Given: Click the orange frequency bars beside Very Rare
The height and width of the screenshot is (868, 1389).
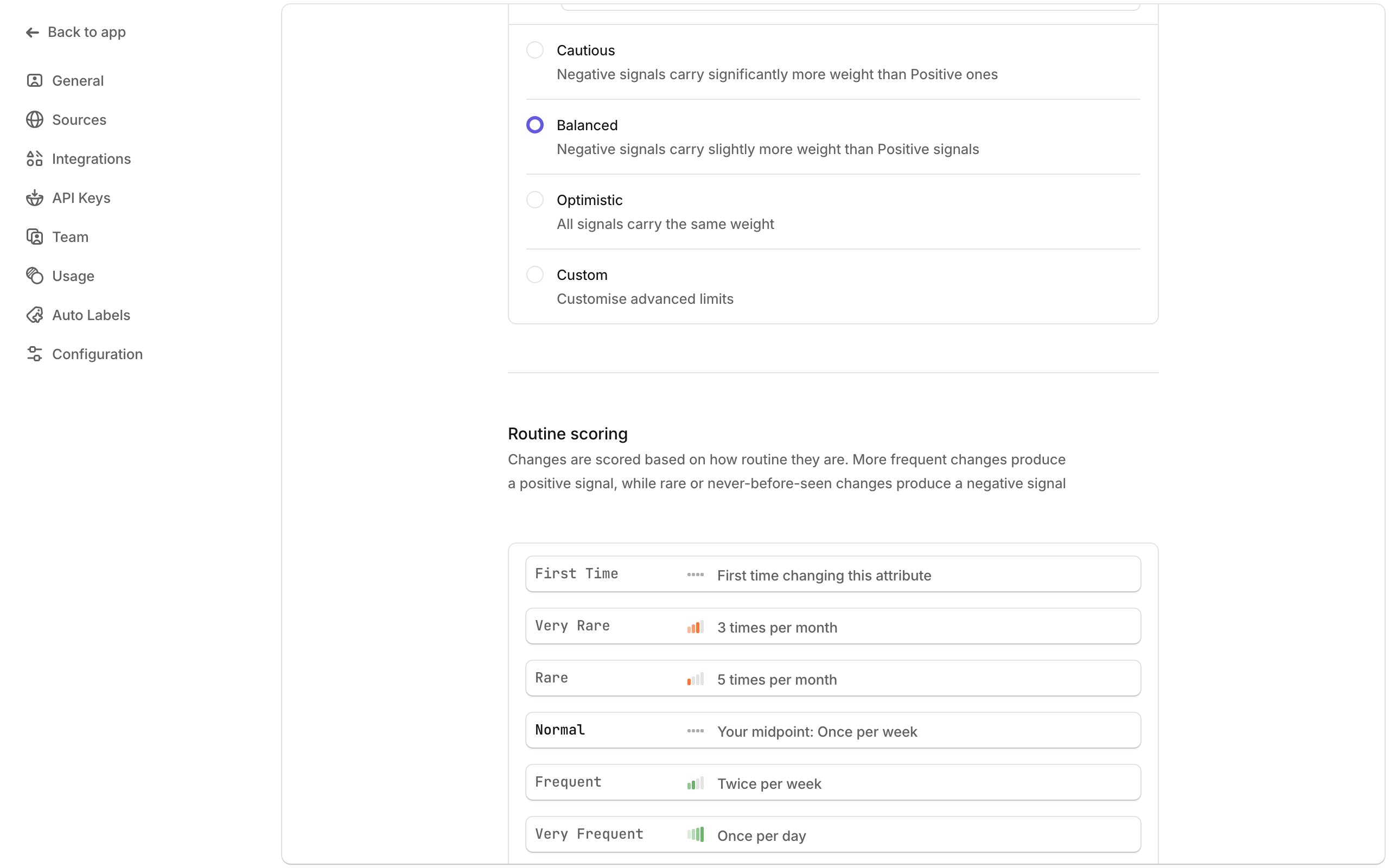Looking at the screenshot, I should pyautogui.click(x=695, y=627).
